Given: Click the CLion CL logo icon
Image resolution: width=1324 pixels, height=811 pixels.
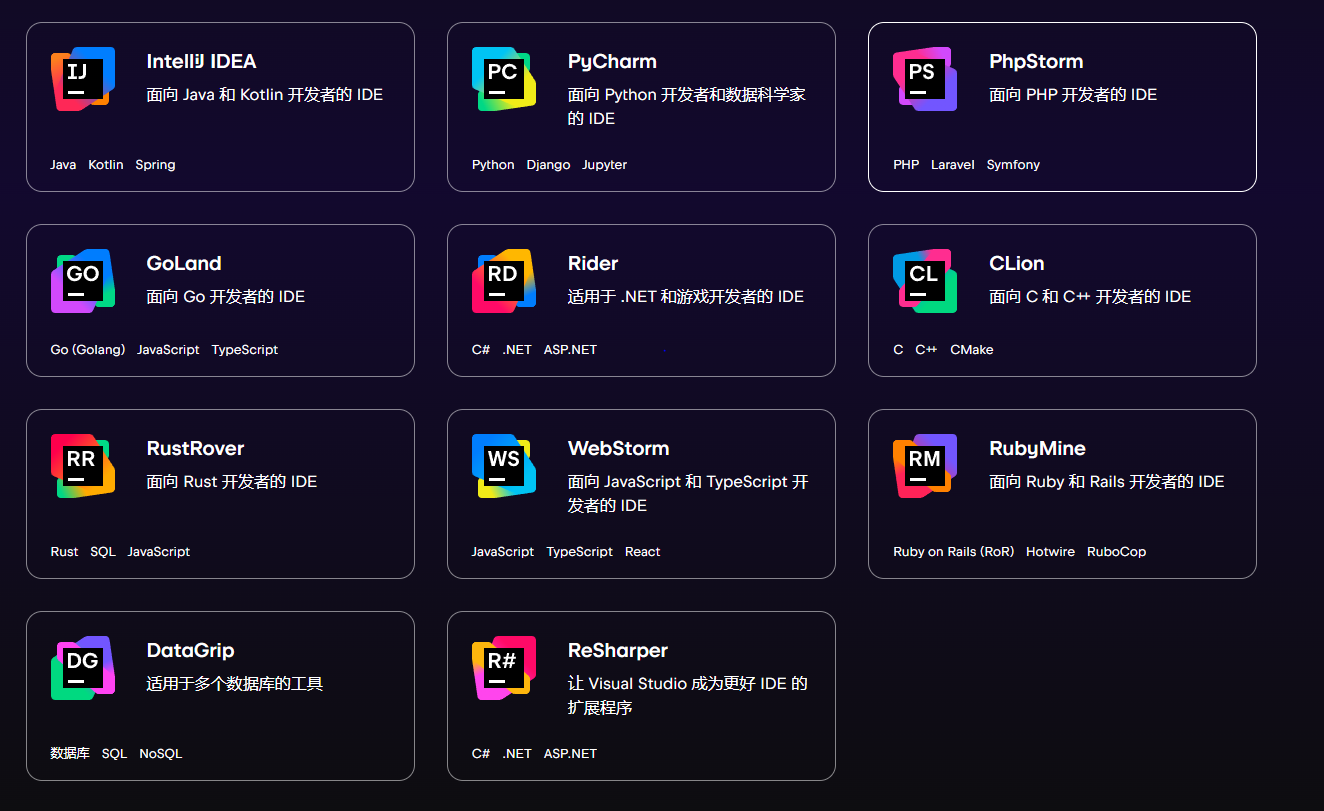Looking at the screenshot, I should pos(925,281).
